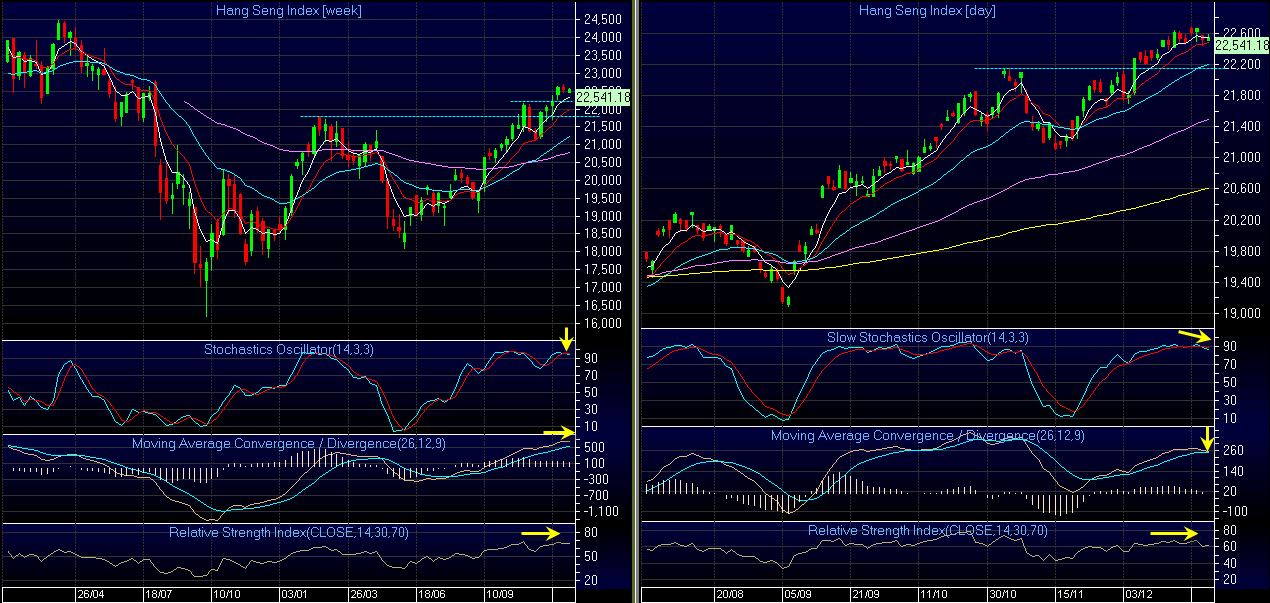Click the 20,000 price axis label
Viewport: 1270px width, 603px height.
605,181
